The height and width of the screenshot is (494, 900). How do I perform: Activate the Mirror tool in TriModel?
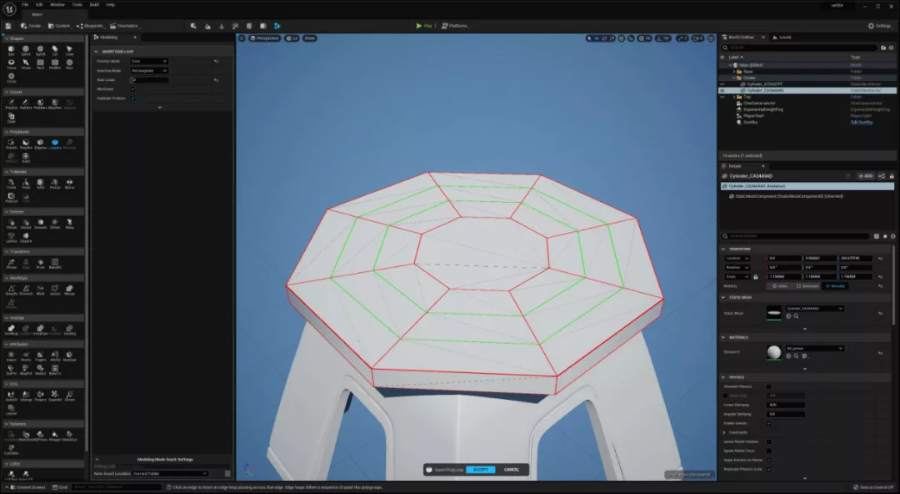tap(69, 184)
